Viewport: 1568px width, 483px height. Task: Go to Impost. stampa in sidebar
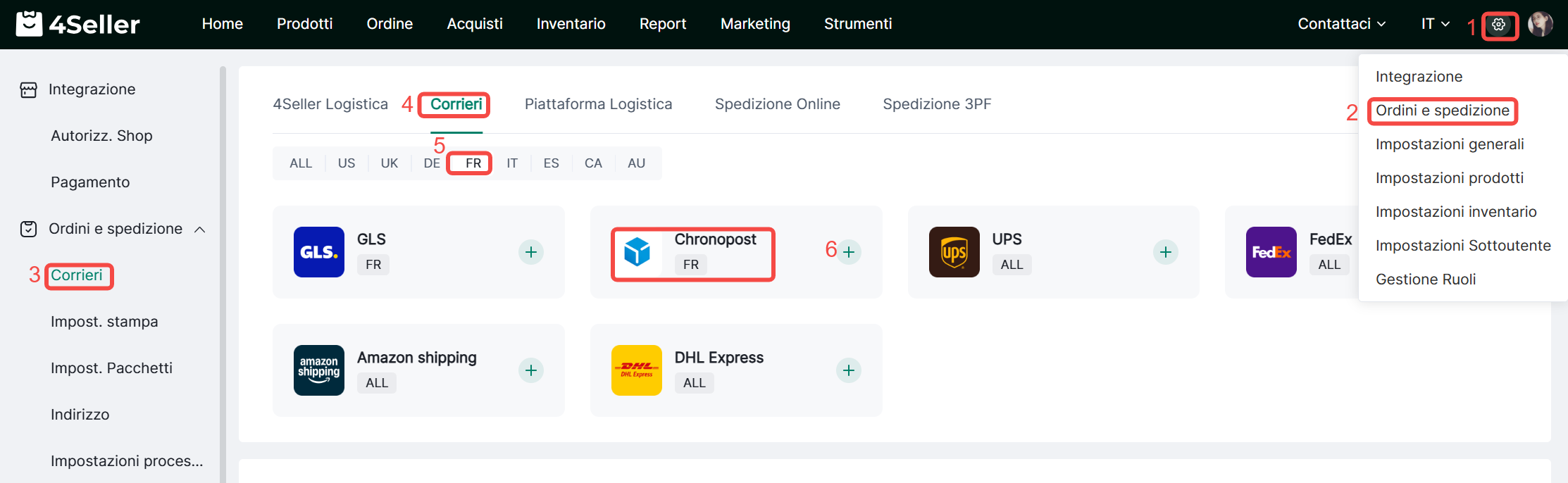[x=104, y=322]
